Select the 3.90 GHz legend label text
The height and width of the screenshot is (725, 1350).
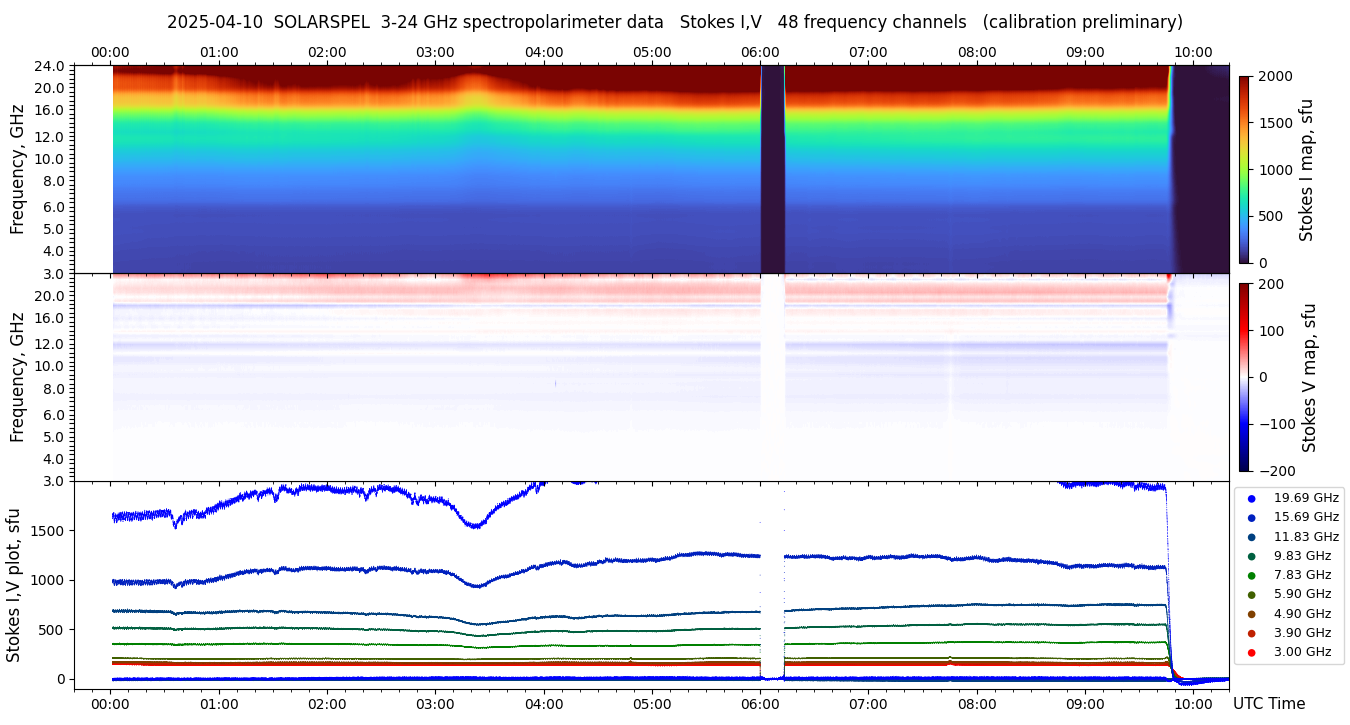tap(1306, 633)
